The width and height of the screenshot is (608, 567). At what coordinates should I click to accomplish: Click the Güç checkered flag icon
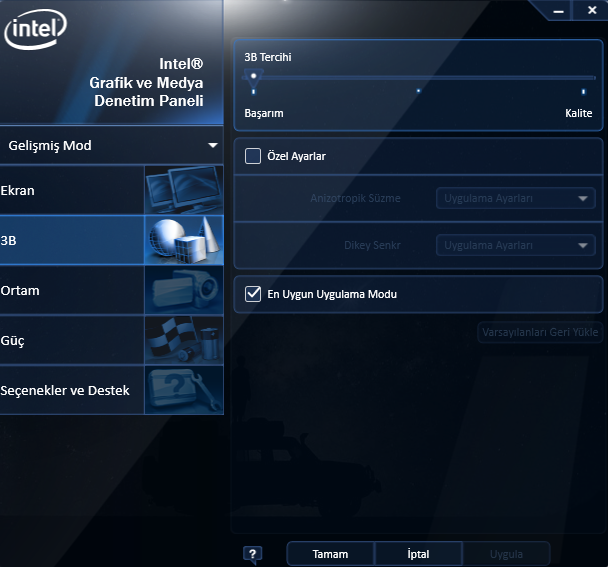(184, 340)
